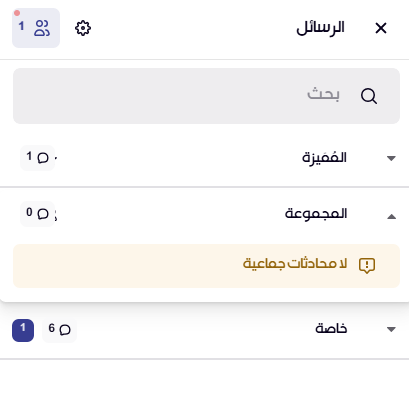Click the لا محادثات جماعية notice text
The width and height of the screenshot is (409, 395).
point(295,263)
